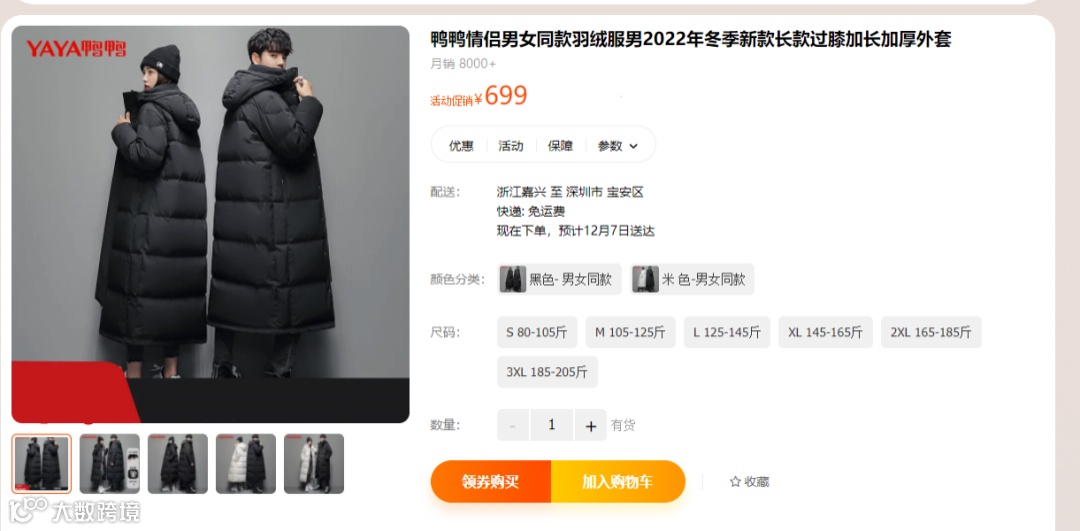The width and height of the screenshot is (1080, 531).
Task: Click the quantity input field
Action: click(552, 426)
